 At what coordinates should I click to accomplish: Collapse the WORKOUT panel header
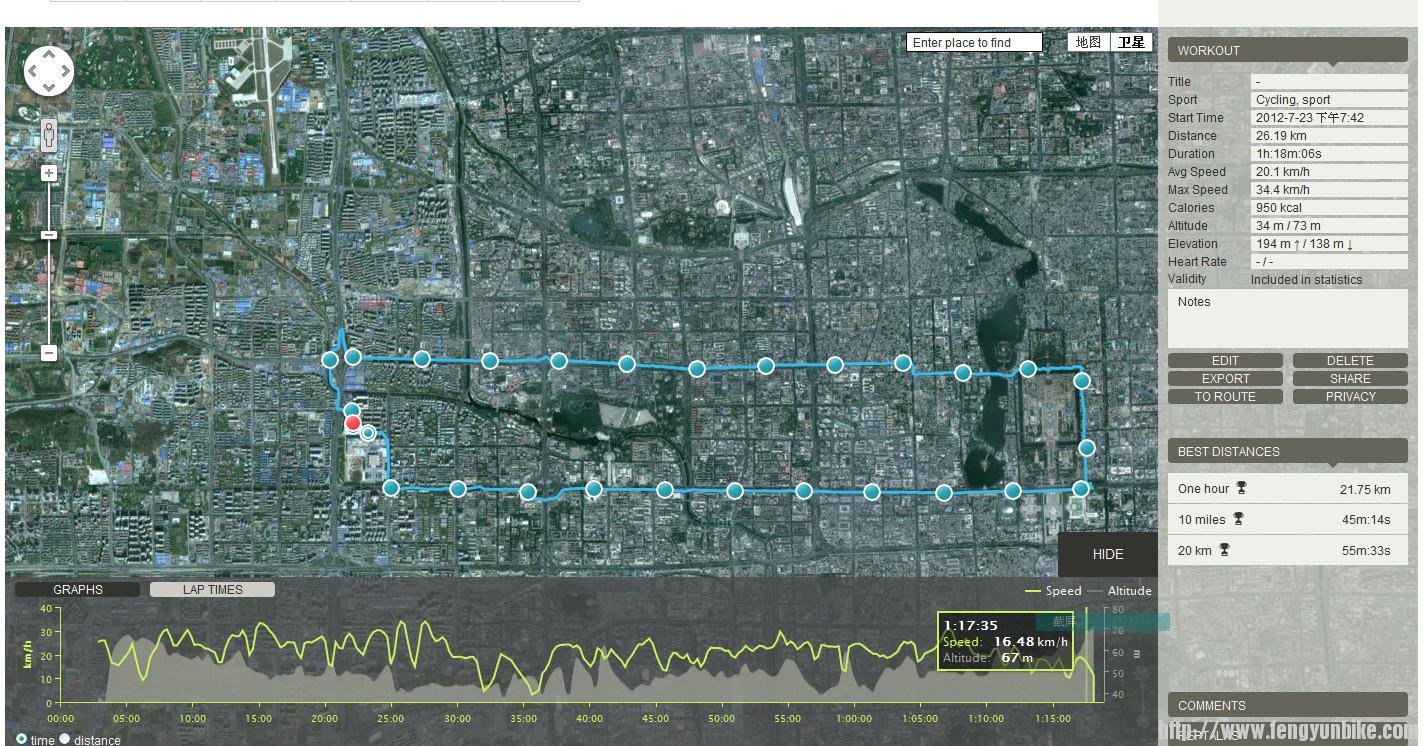[1287, 50]
